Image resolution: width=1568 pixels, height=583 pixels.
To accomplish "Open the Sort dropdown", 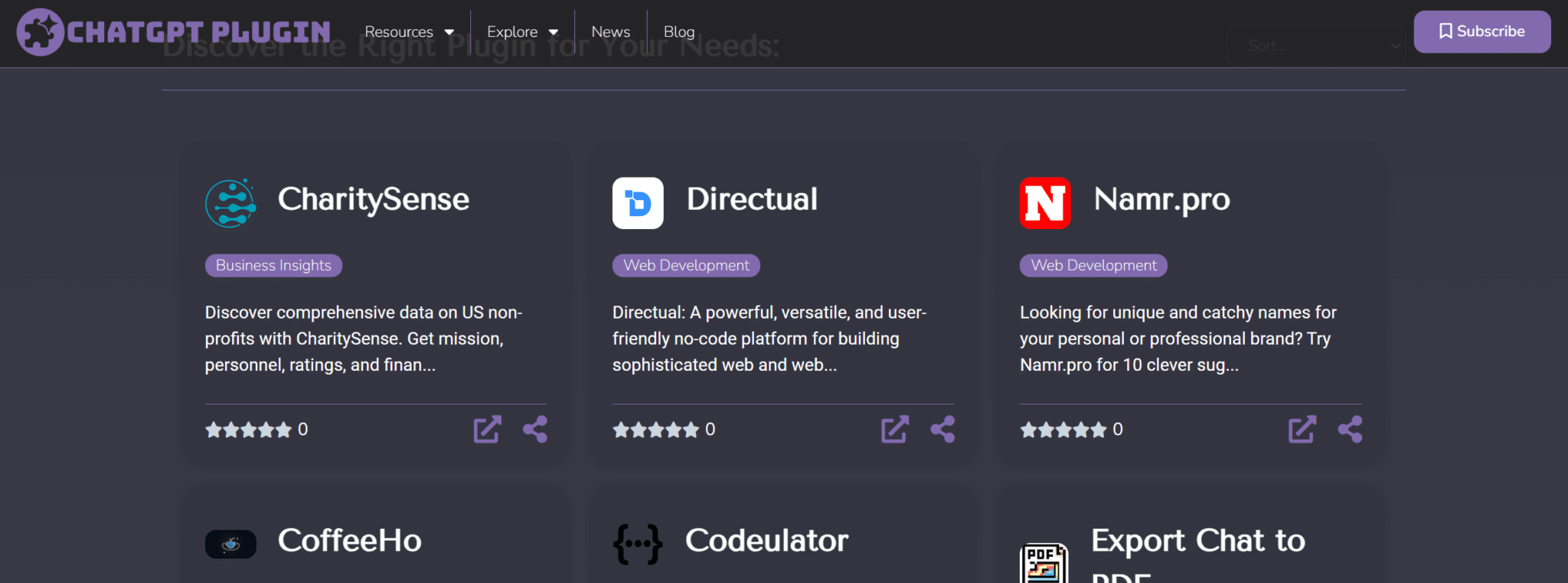I will click(x=1315, y=45).
